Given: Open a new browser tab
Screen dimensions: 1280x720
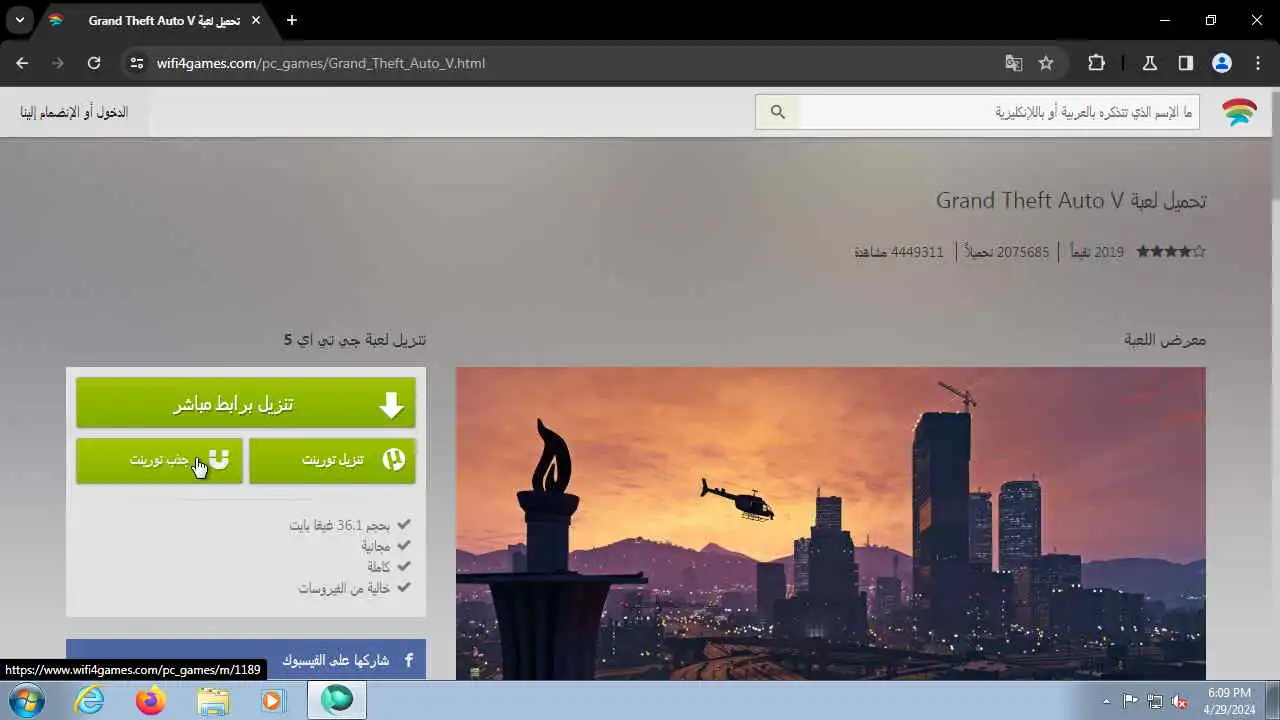Looking at the screenshot, I should (x=291, y=20).
